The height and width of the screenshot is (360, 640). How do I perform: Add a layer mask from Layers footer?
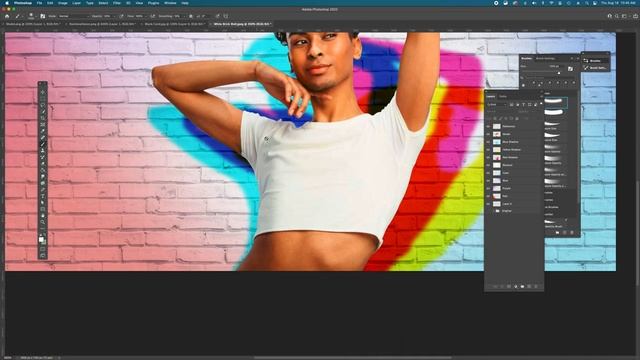click(509, 287)
